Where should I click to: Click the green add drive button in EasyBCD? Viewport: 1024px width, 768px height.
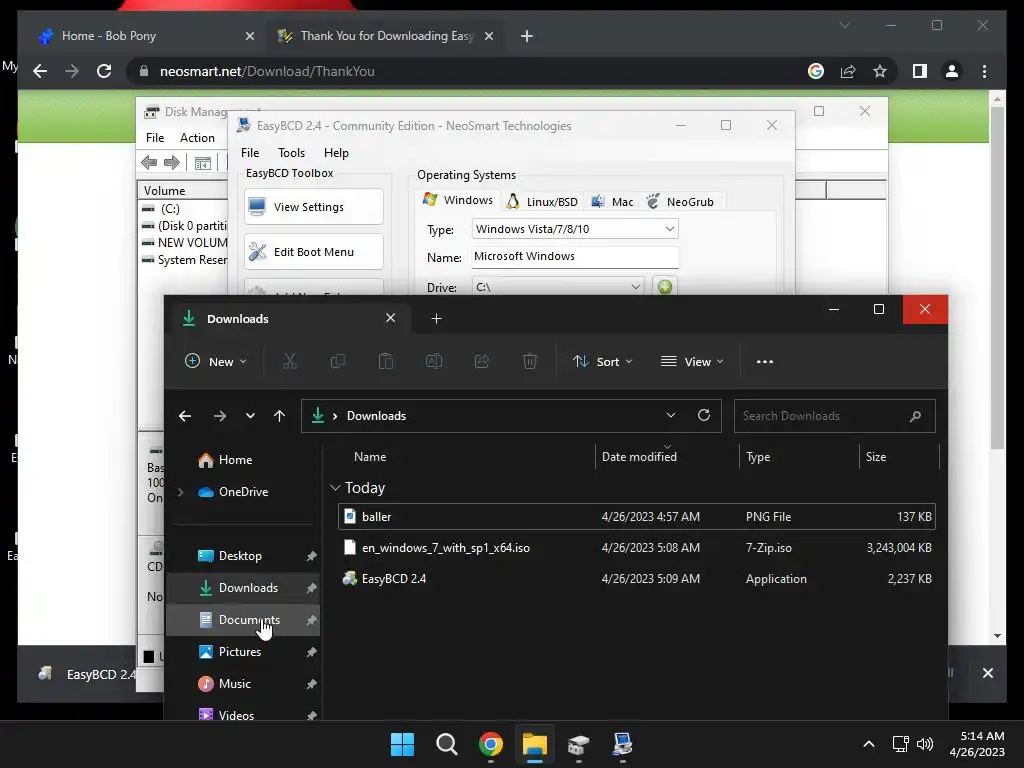click(x=665, y=287)
